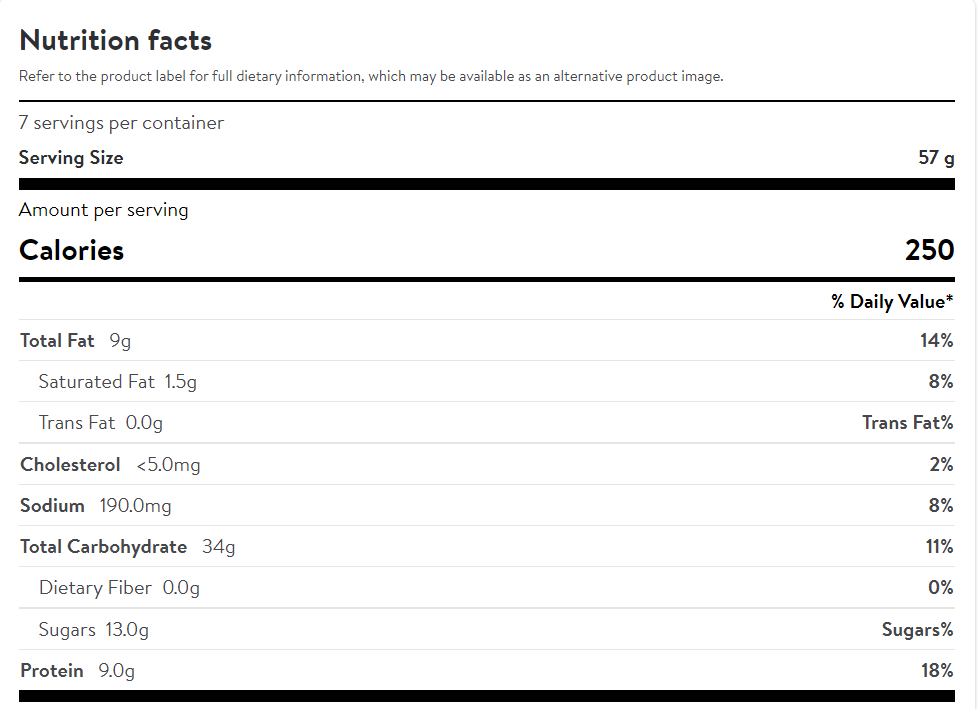Click the Saturated Fat 1.5g entry
The height and width of the screenshot is (709, 978).
[x=117, y=382]
